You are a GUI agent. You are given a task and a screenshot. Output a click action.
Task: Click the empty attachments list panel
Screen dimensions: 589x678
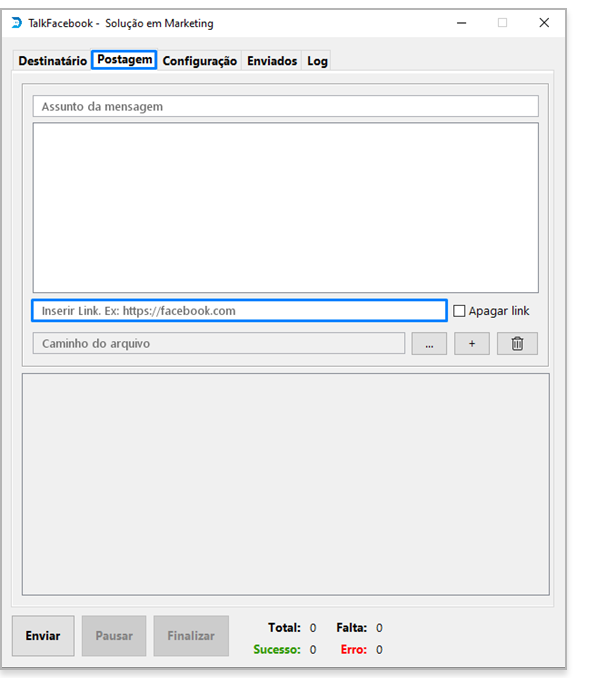pyautogui.click(x=285, y=484)
